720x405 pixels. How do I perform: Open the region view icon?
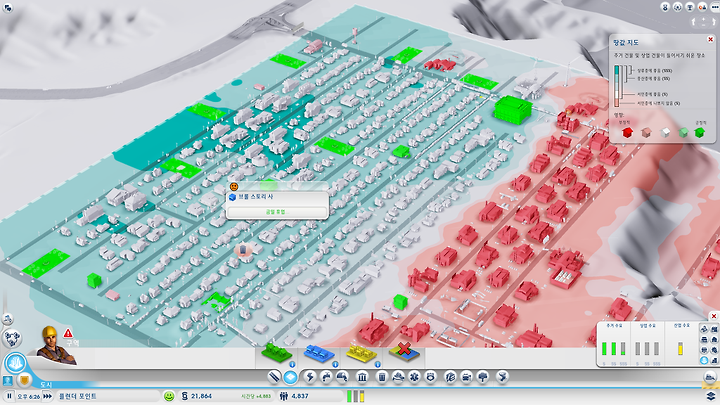12,338
